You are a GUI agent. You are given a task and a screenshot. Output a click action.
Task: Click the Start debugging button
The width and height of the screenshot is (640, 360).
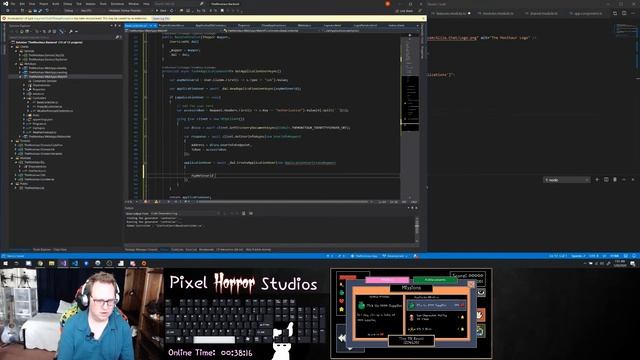[x=161, y=11]
